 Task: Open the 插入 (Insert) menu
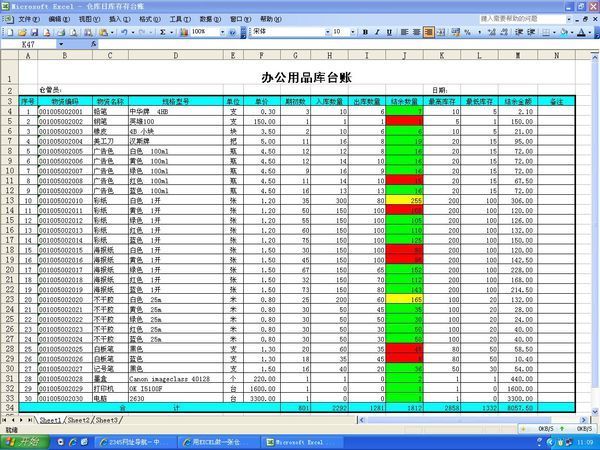[119, 19]
